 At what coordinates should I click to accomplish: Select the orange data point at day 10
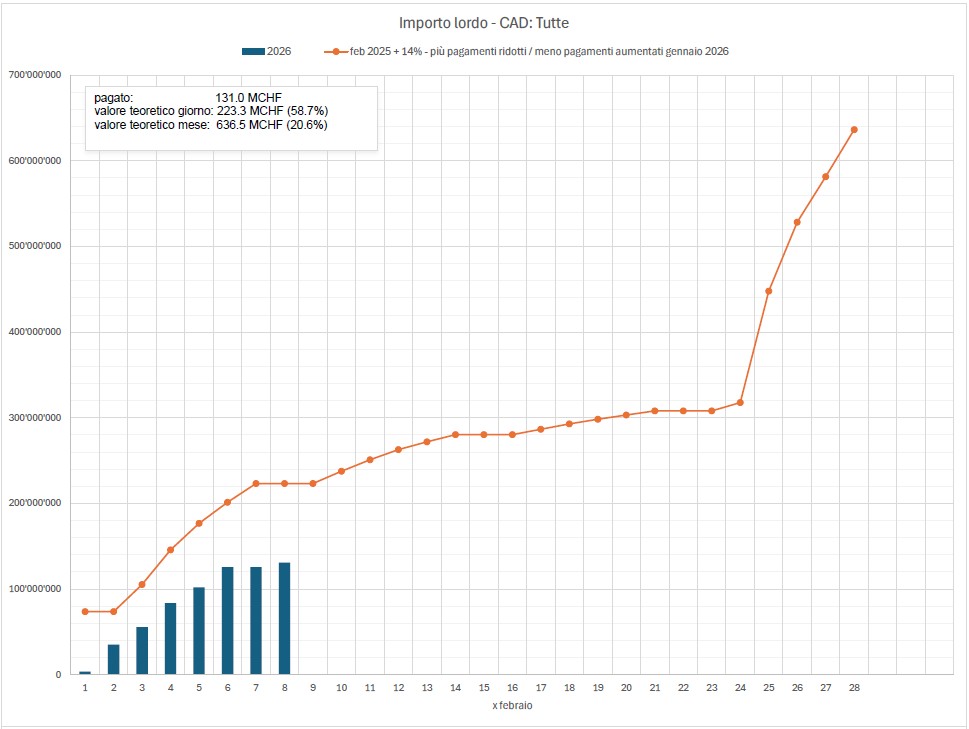tap(341, 471)
